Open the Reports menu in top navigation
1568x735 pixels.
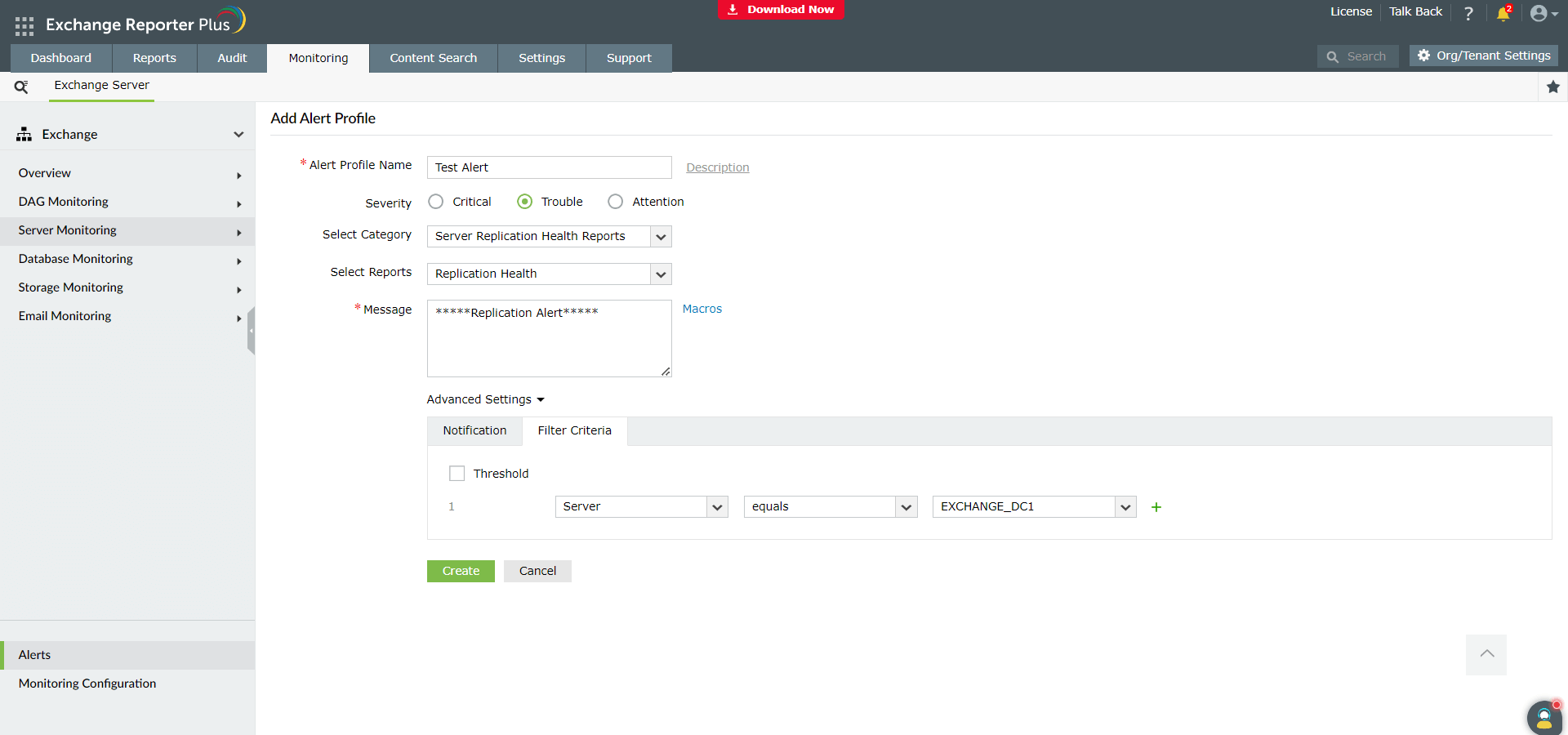pos(154,57)
